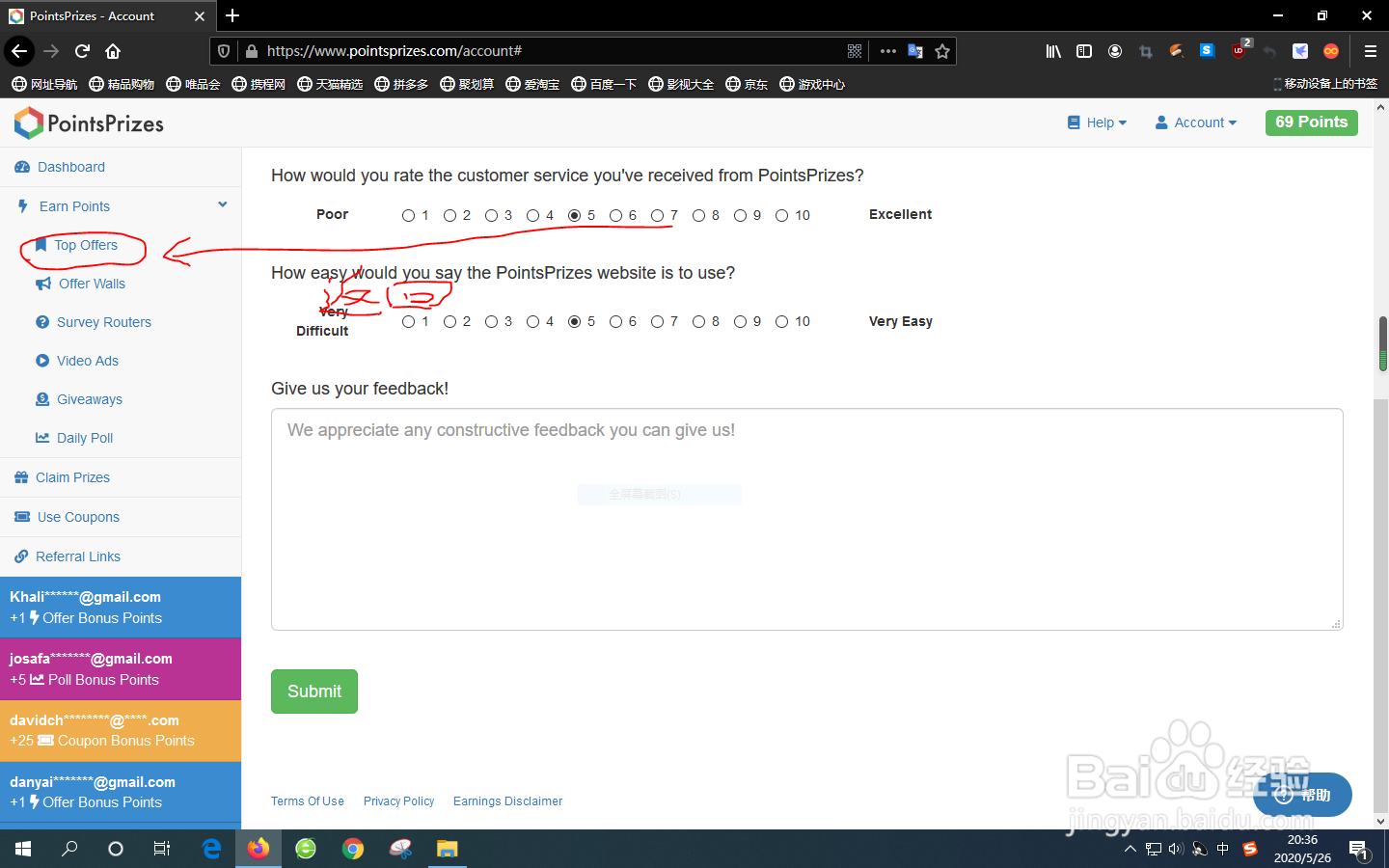Open the notification center icon
1389x868 pixels.
(1360, 850)
